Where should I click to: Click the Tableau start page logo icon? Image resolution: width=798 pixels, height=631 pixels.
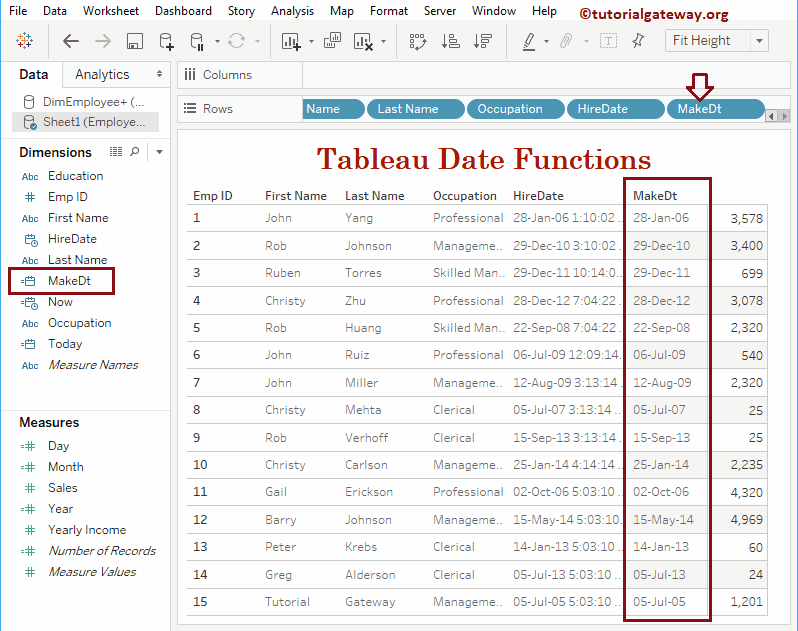pyautogui.click(x=24, y=40)
